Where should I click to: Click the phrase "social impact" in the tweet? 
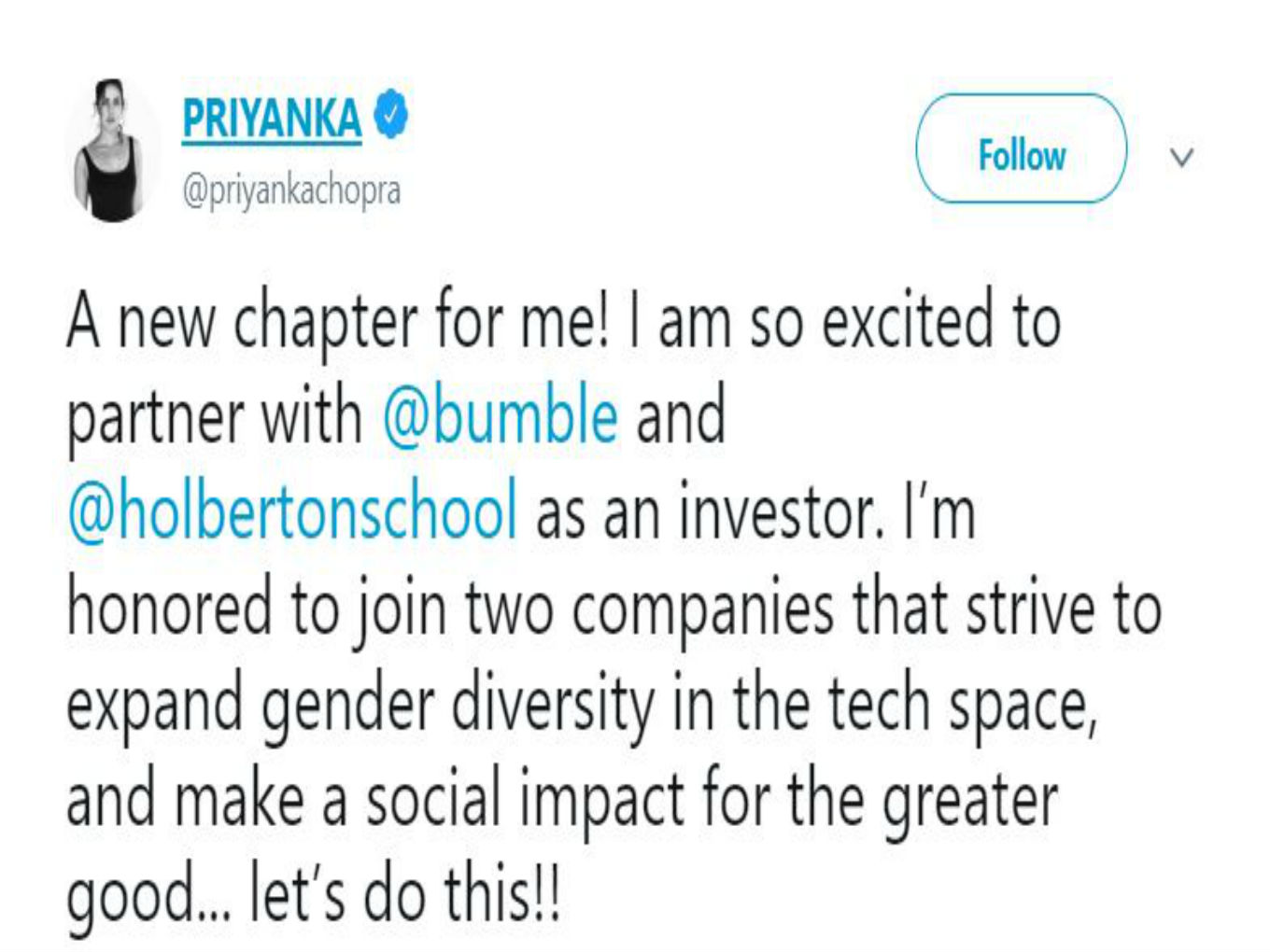[x=525, y=801]
